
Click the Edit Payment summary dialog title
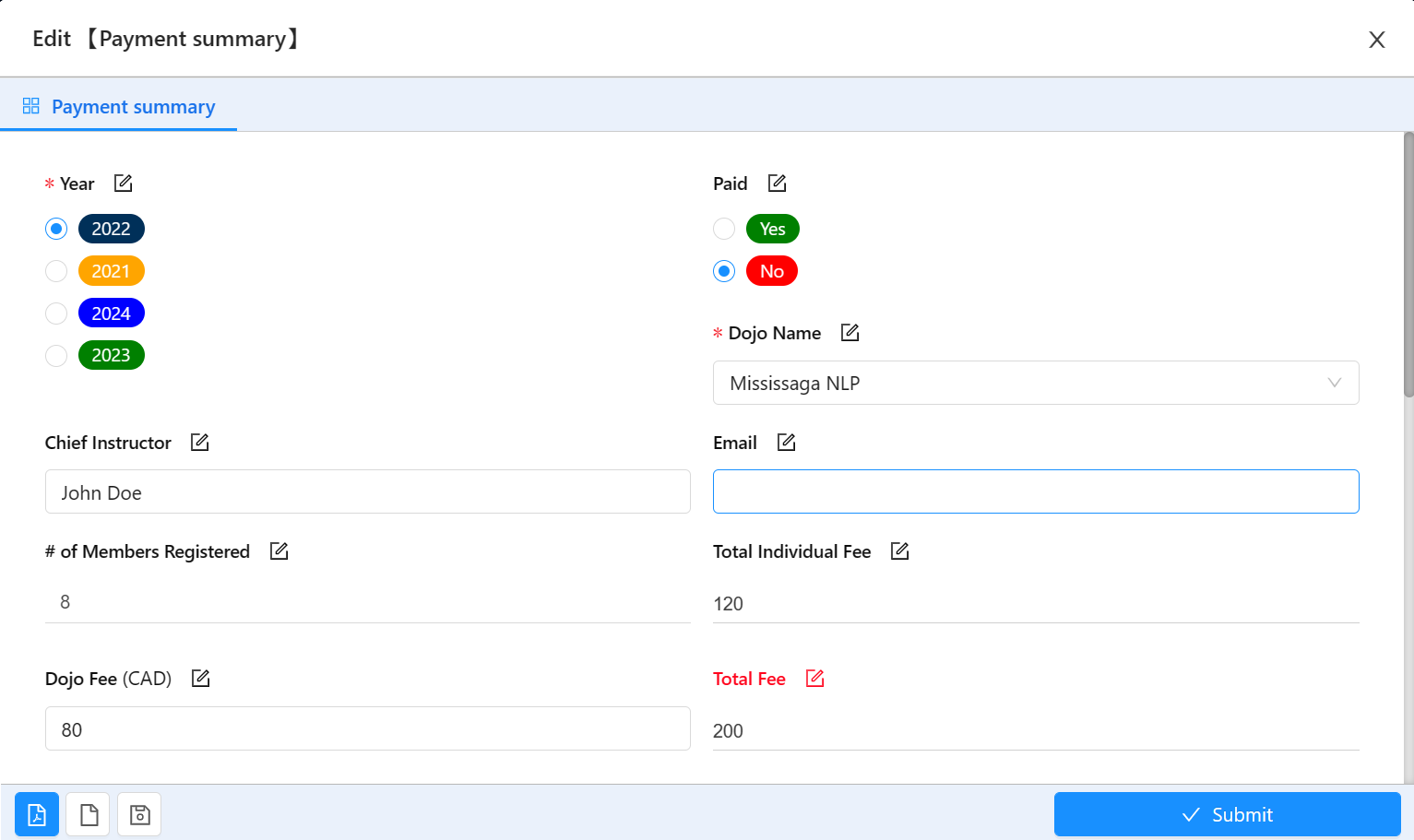[166, 39]
